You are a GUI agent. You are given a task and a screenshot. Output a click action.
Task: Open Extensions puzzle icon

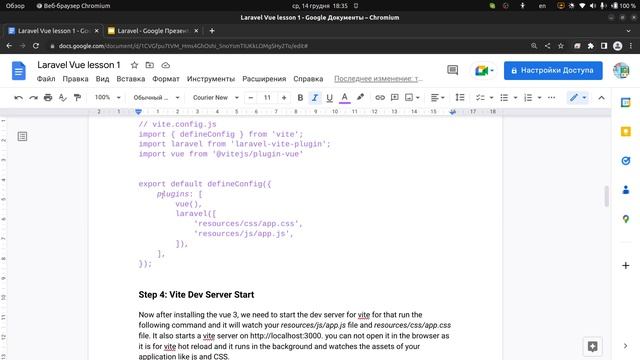(x=591, y=46)
